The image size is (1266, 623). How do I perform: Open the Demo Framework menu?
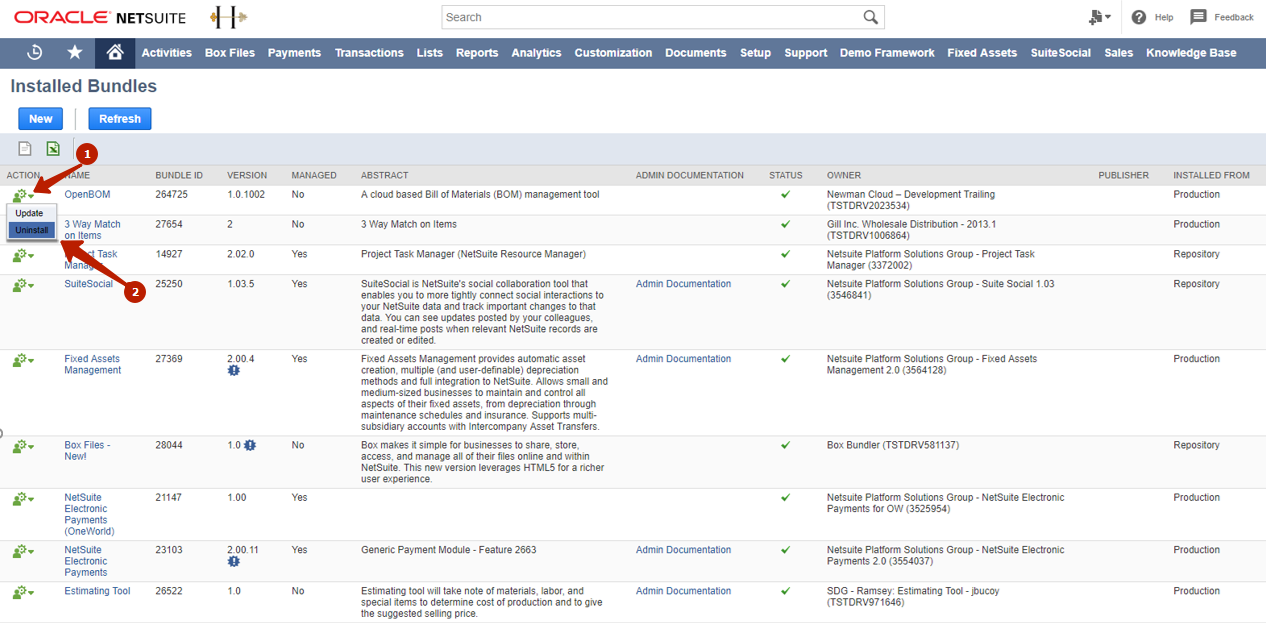(x=887, y=53)
